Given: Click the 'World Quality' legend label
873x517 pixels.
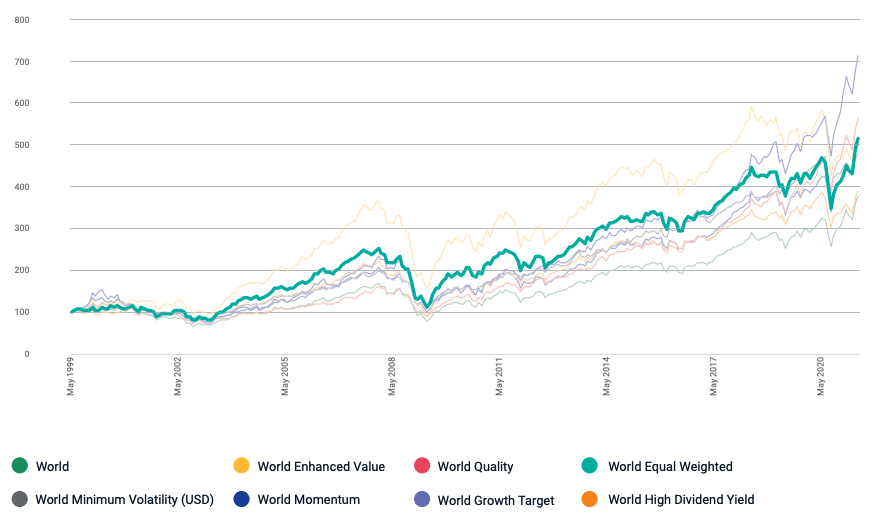Looking at the screenshot, I should [x=475, y=467].
